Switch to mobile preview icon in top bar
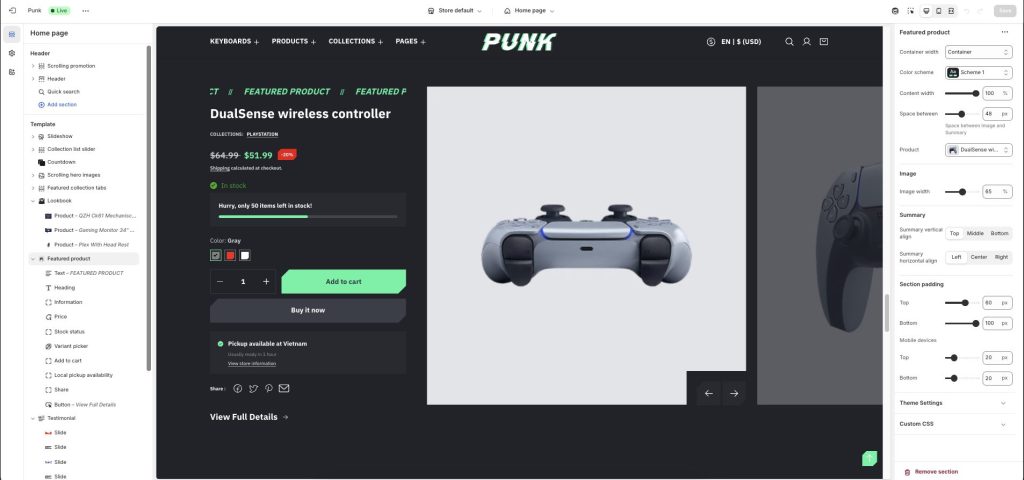The height and width of the screenshot is (480, 1024). (x=938, y=11)
